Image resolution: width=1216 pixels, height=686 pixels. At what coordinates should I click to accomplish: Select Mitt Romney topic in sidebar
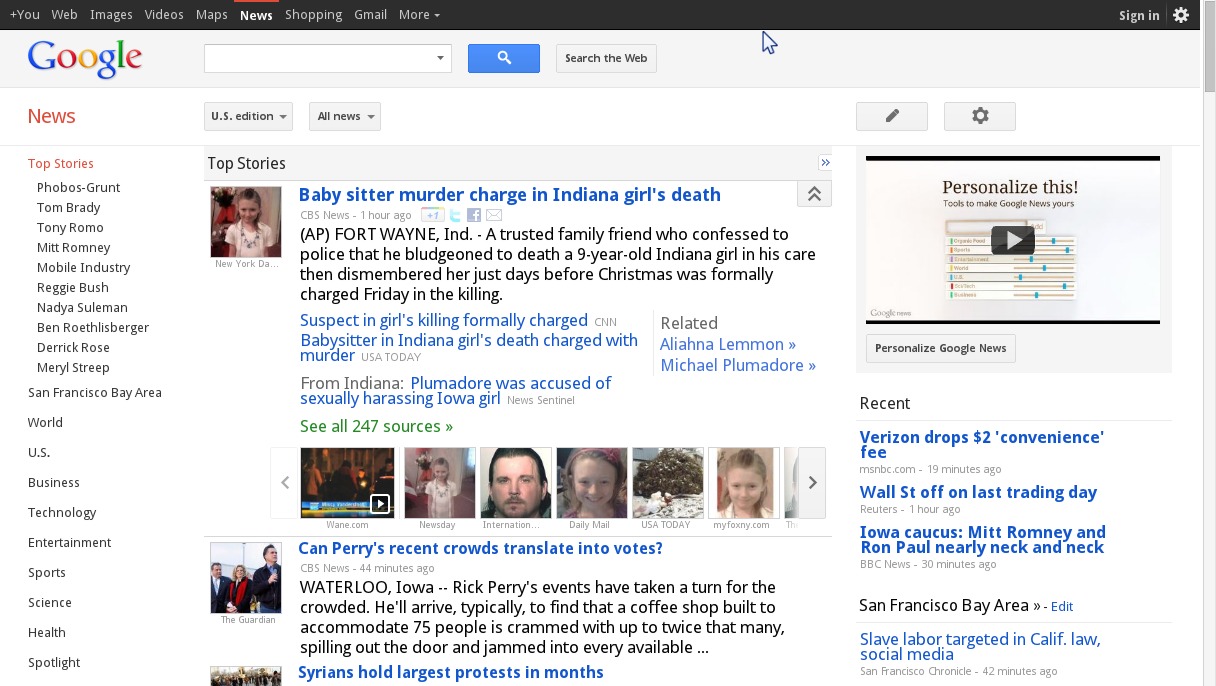click(74, 248)
